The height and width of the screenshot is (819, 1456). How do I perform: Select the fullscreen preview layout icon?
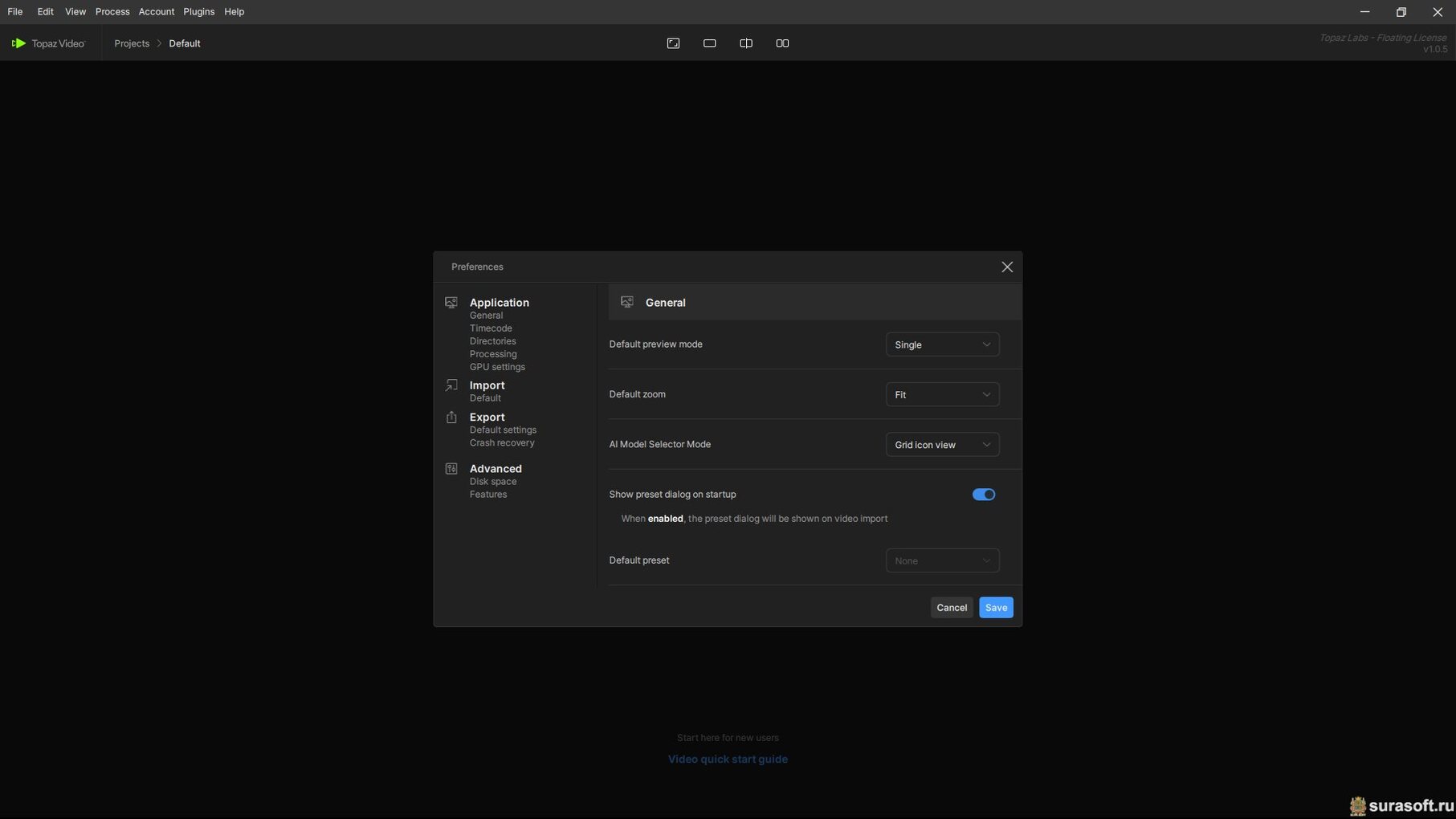673,43
